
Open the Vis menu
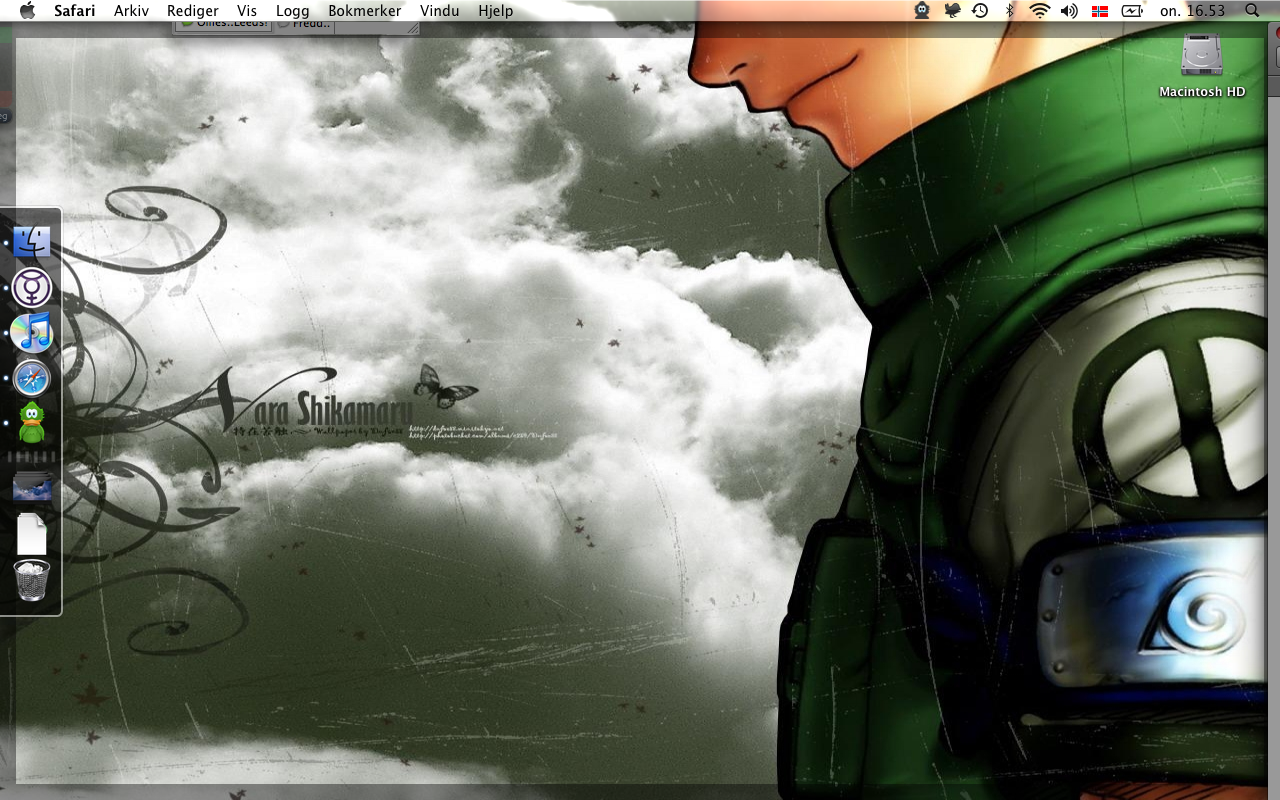[x=247, y=11]
